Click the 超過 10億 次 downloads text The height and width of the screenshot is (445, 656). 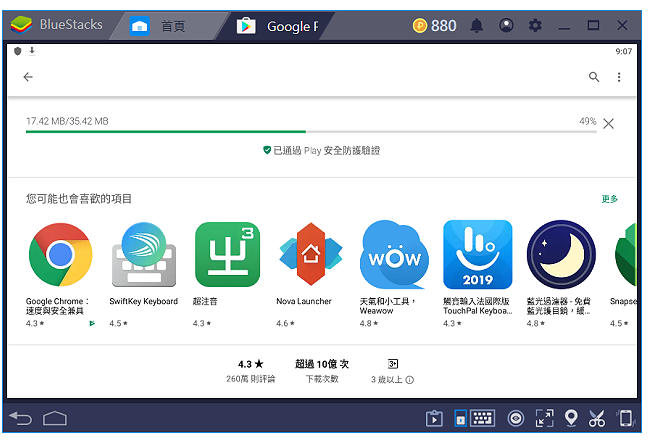point(322,364)
